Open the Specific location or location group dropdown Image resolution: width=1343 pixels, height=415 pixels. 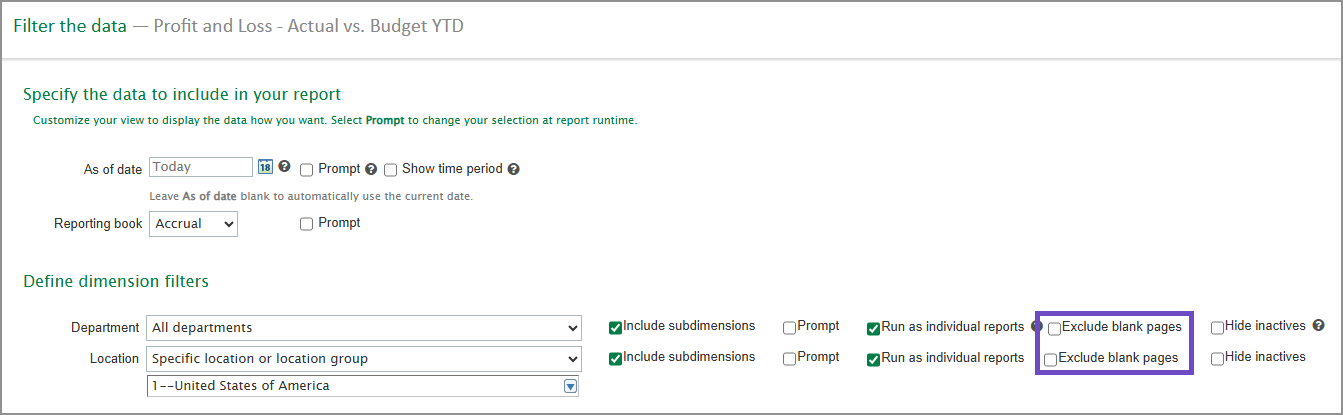pos(364,359)
